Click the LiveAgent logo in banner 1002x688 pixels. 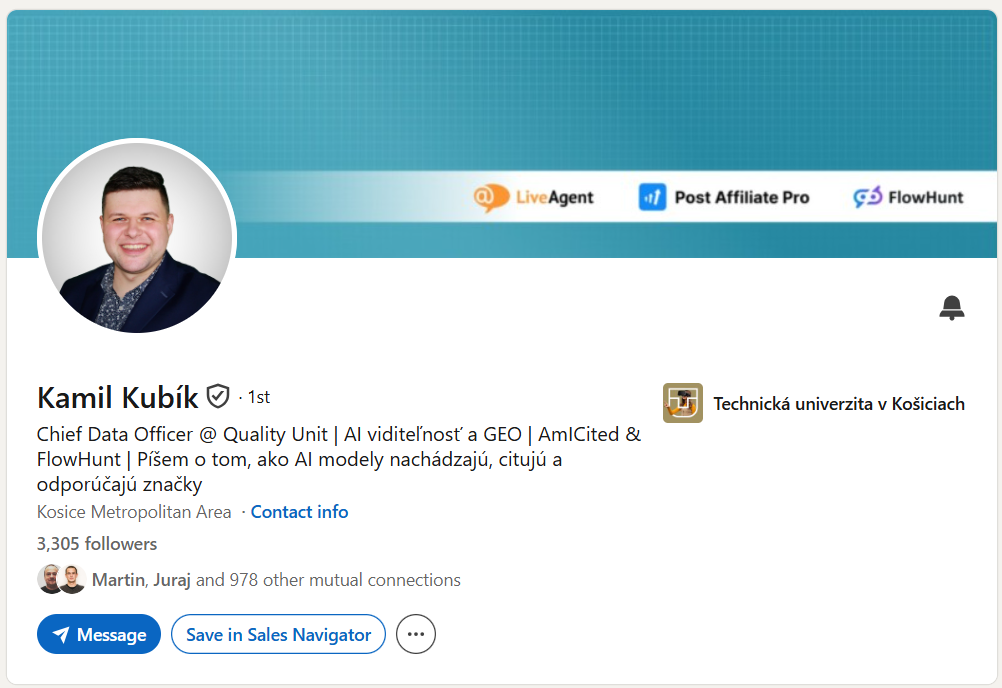[534, 197]
